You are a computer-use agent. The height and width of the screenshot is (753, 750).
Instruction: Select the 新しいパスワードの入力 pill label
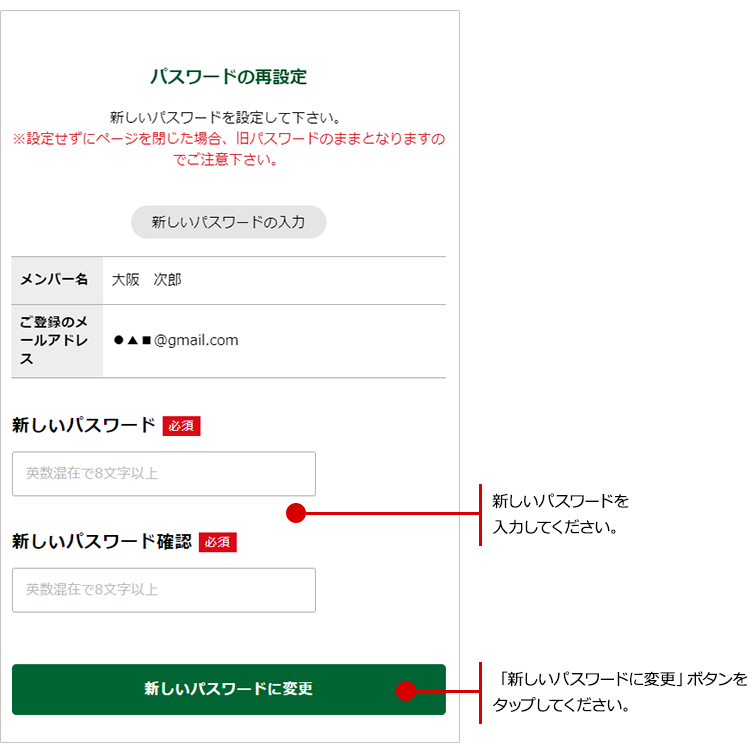click(x=228, y=222)
